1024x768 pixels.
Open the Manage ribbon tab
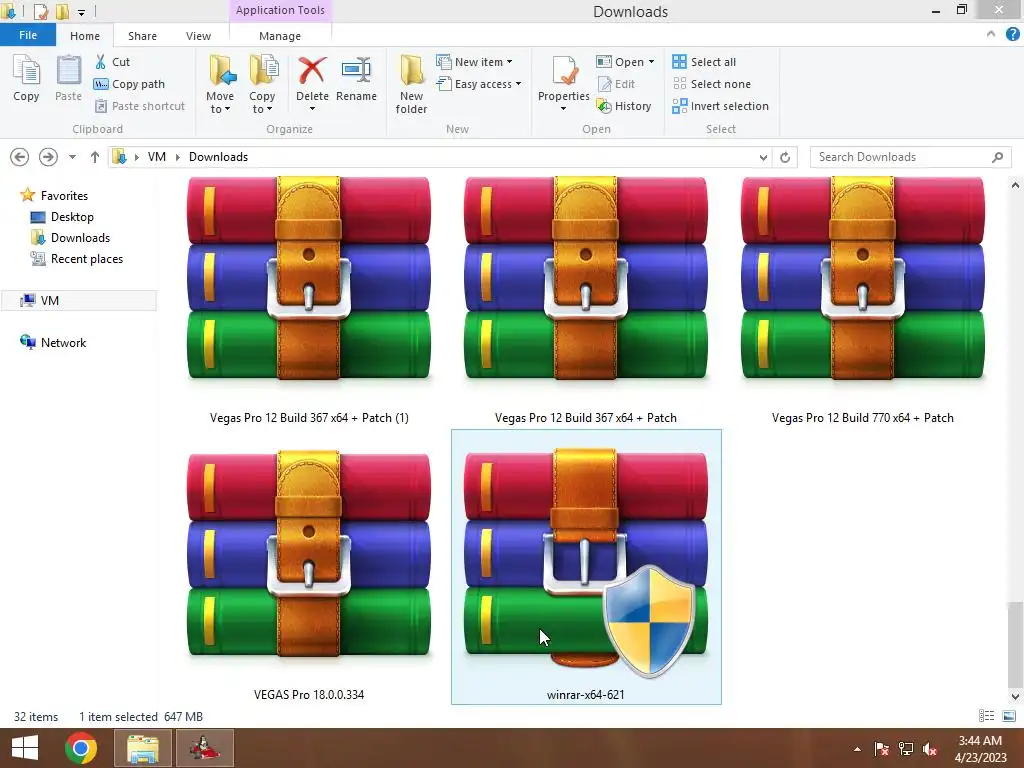(280, 36)
